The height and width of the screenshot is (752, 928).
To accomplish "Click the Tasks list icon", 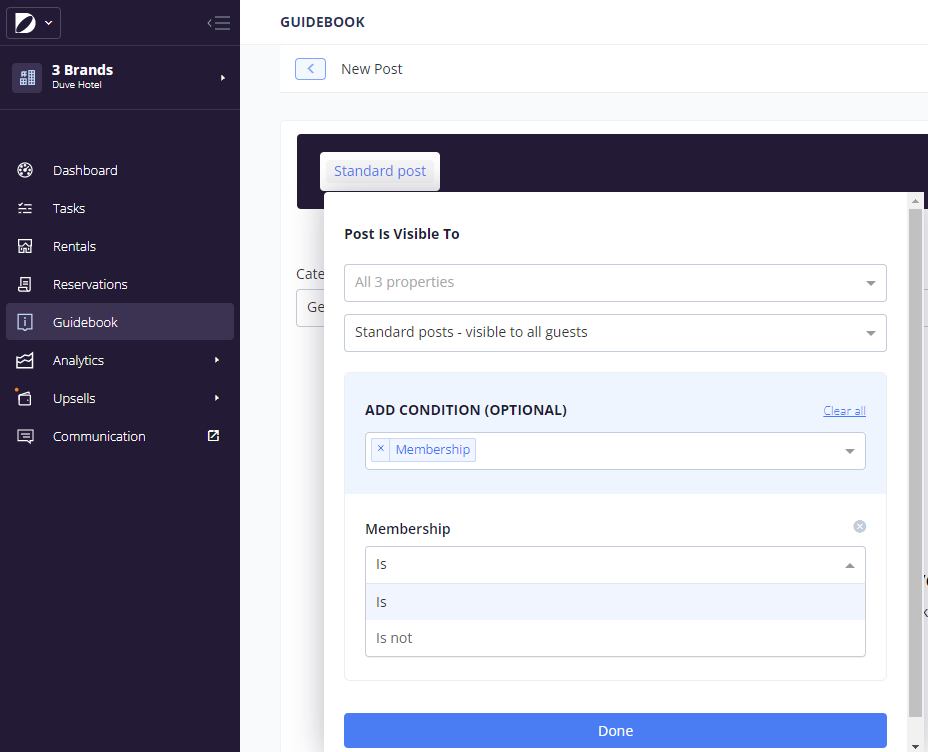I will coord(26,208).
